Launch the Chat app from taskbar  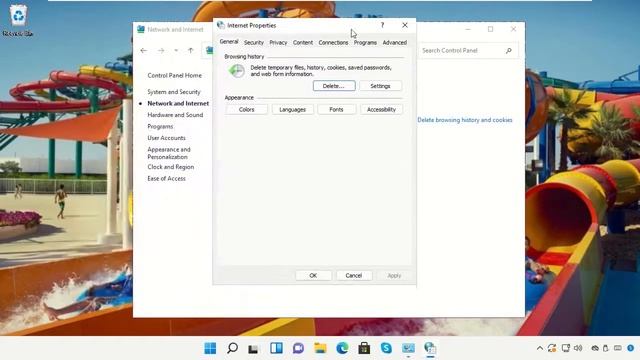[x=298, y=348]
